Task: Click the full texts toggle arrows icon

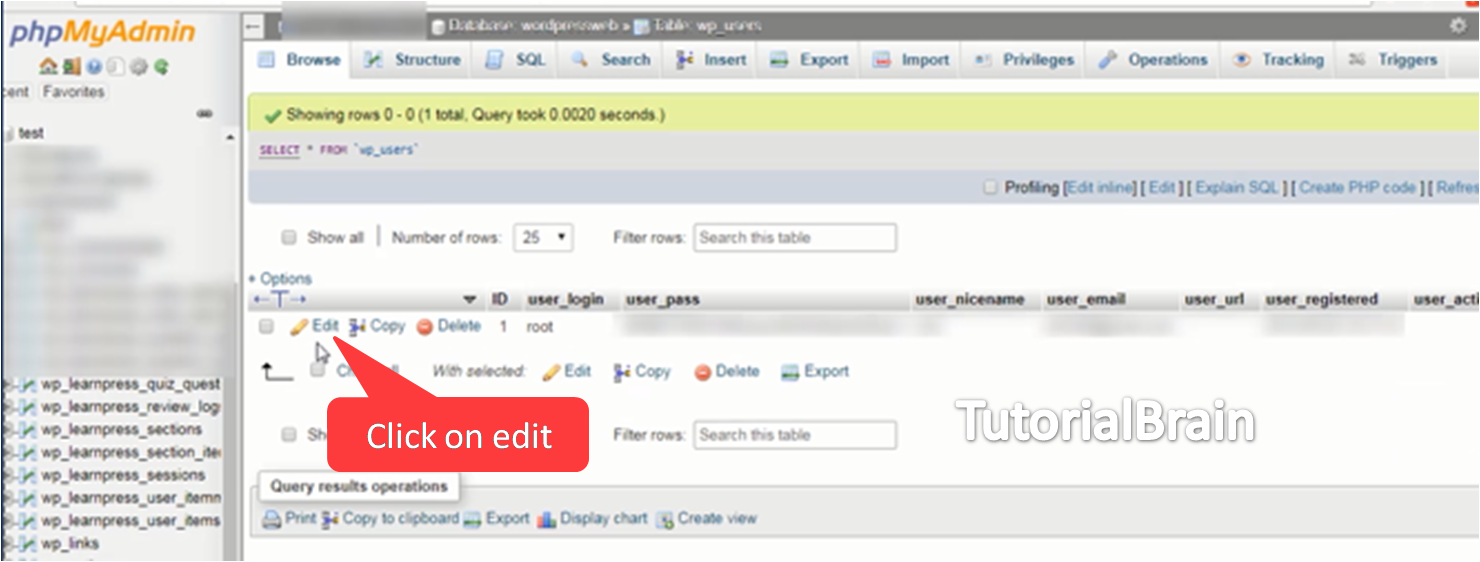Action: coord(279,299)
